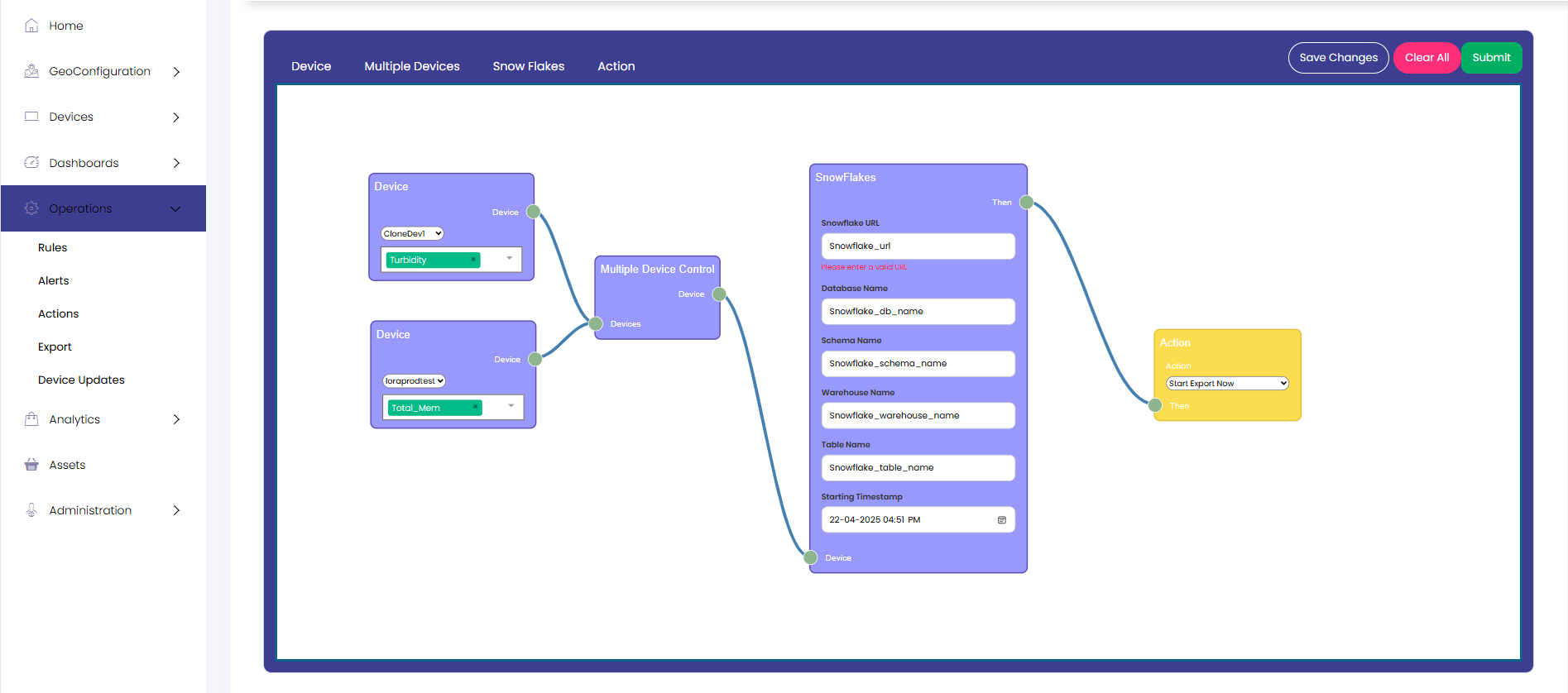Go to Home in the sidebar
1568x693 pixels.
[66, 26]
